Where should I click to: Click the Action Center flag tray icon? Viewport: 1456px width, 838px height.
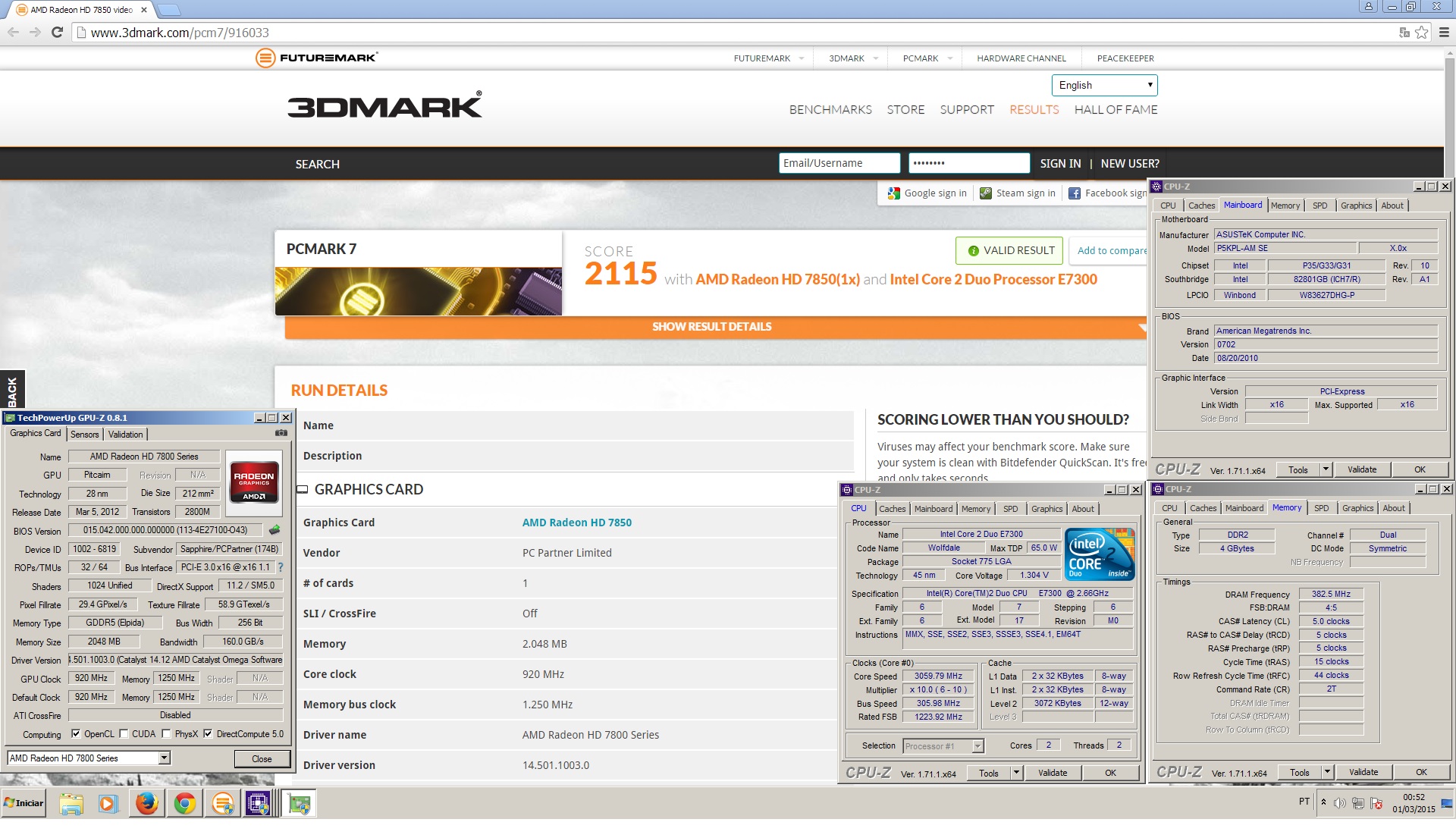click(1376, 803)
